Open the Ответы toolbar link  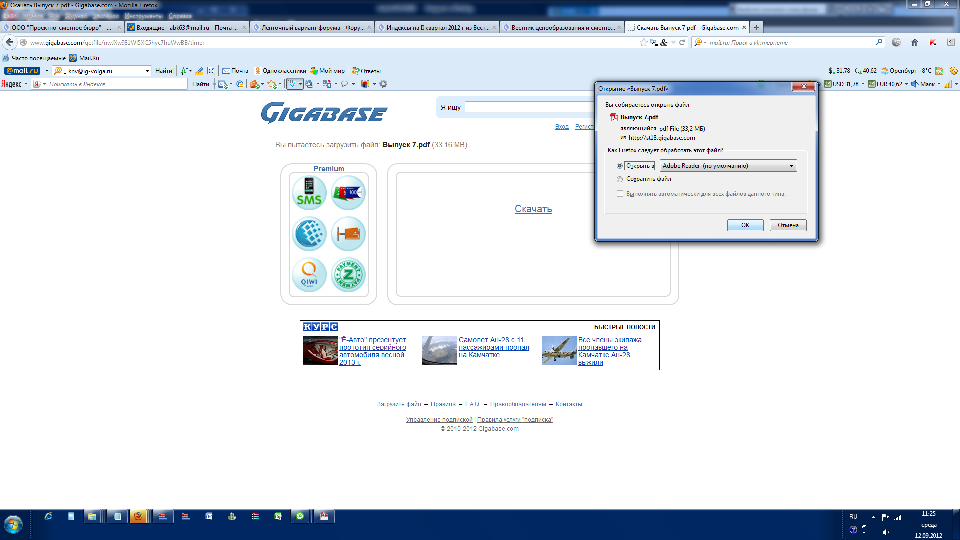tap(366, 71)
